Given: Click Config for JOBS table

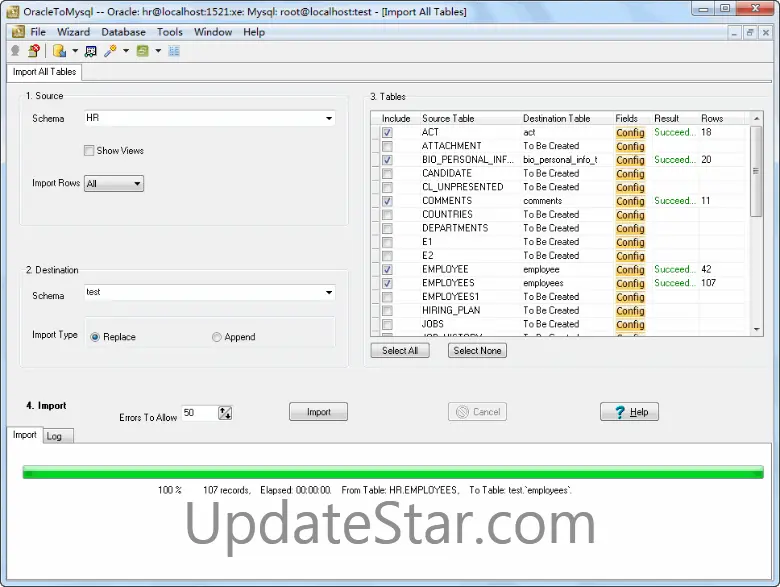Looking at the screenshot, I should 630,324.
